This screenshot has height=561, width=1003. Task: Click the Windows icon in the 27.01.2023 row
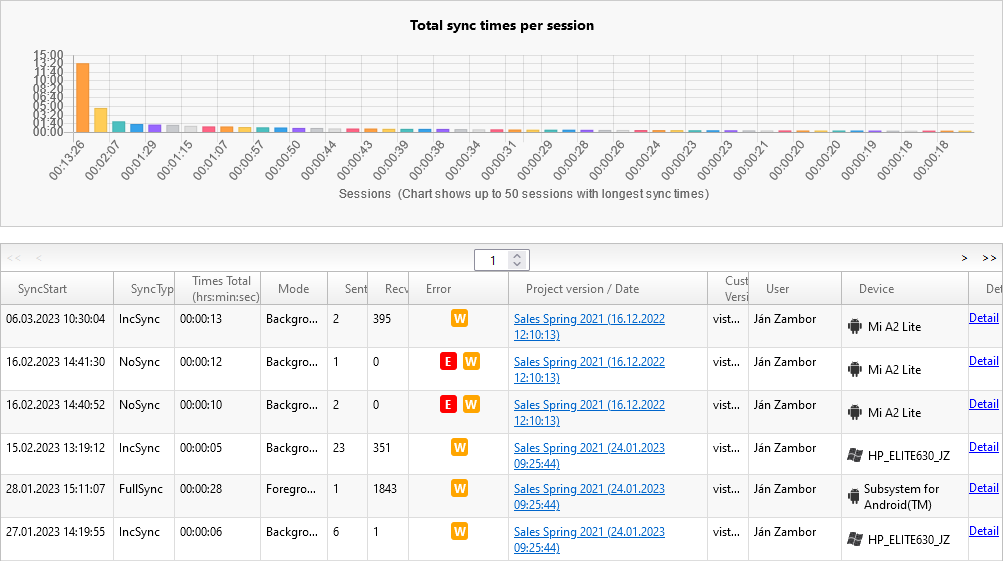(854, 539)
